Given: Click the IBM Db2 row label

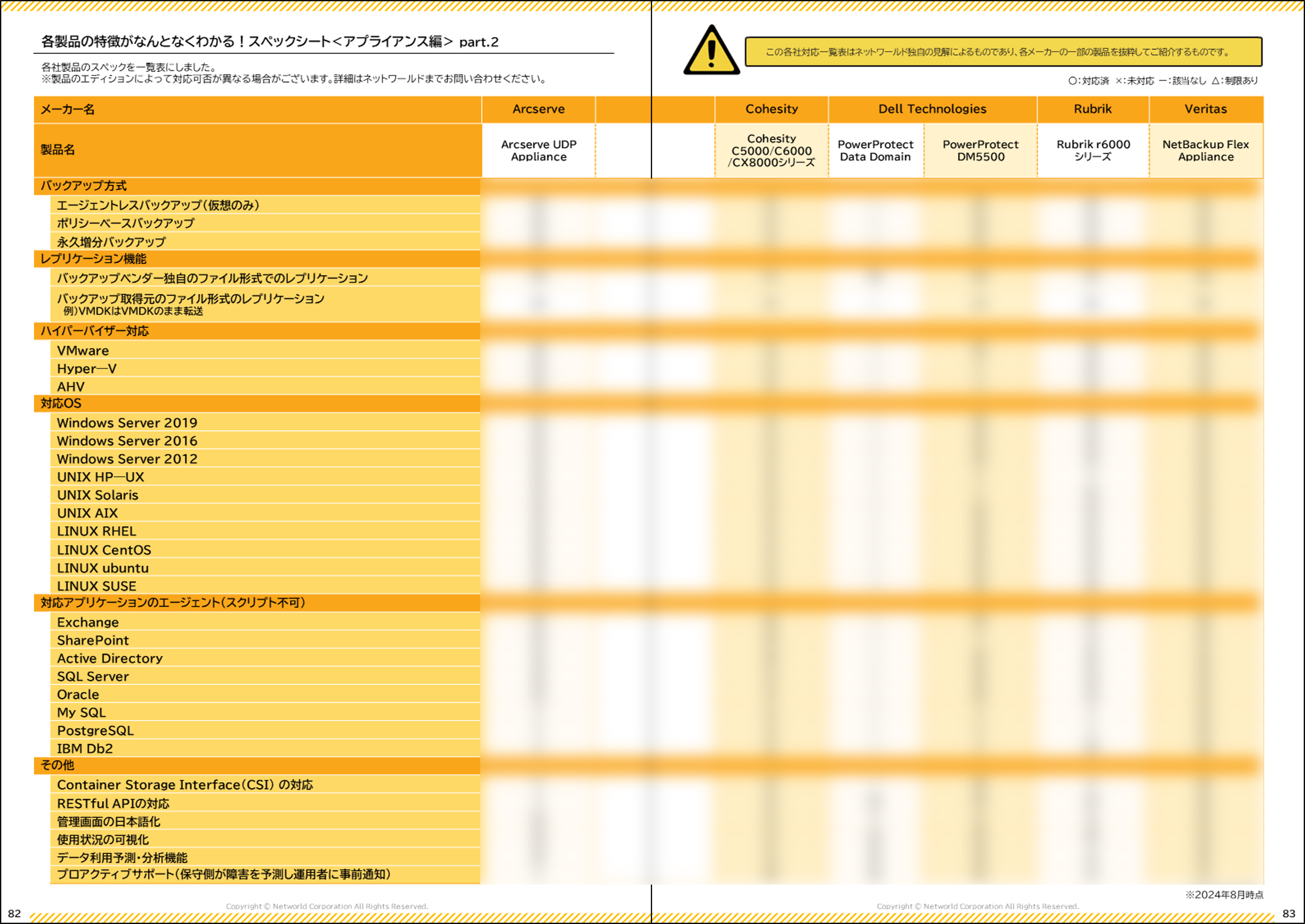Looking at the screenshot, I should [85, 749].
